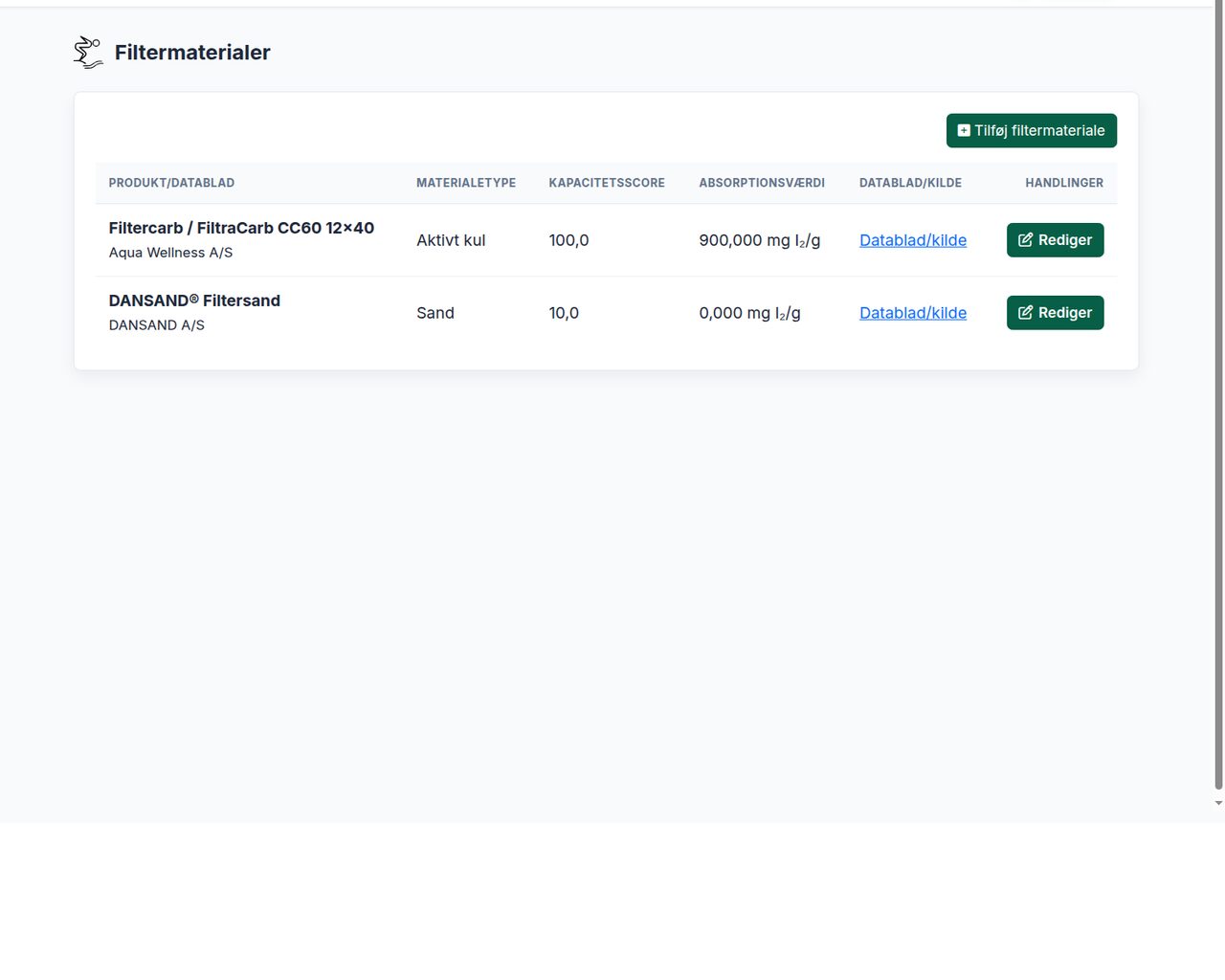Edit the Filtercarb / FiltraCarb CC60 entry

pos(1055,240)
